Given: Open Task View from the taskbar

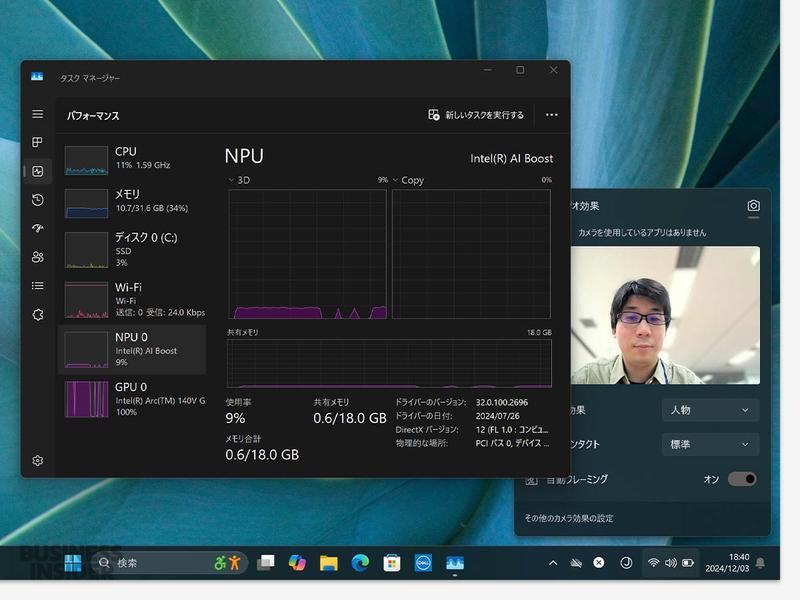Looking at the screenshot, I should pos(265,563).
